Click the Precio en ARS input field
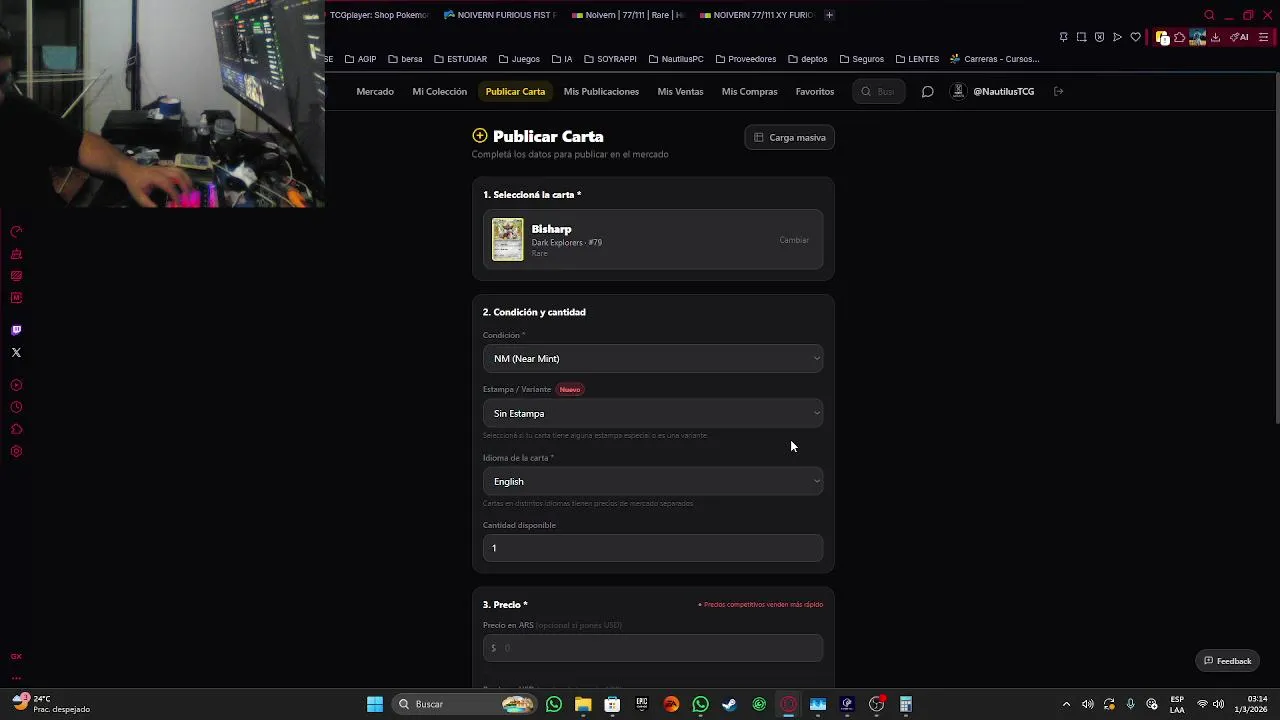This screenshot has height=720, width=1280. point(653,648)
